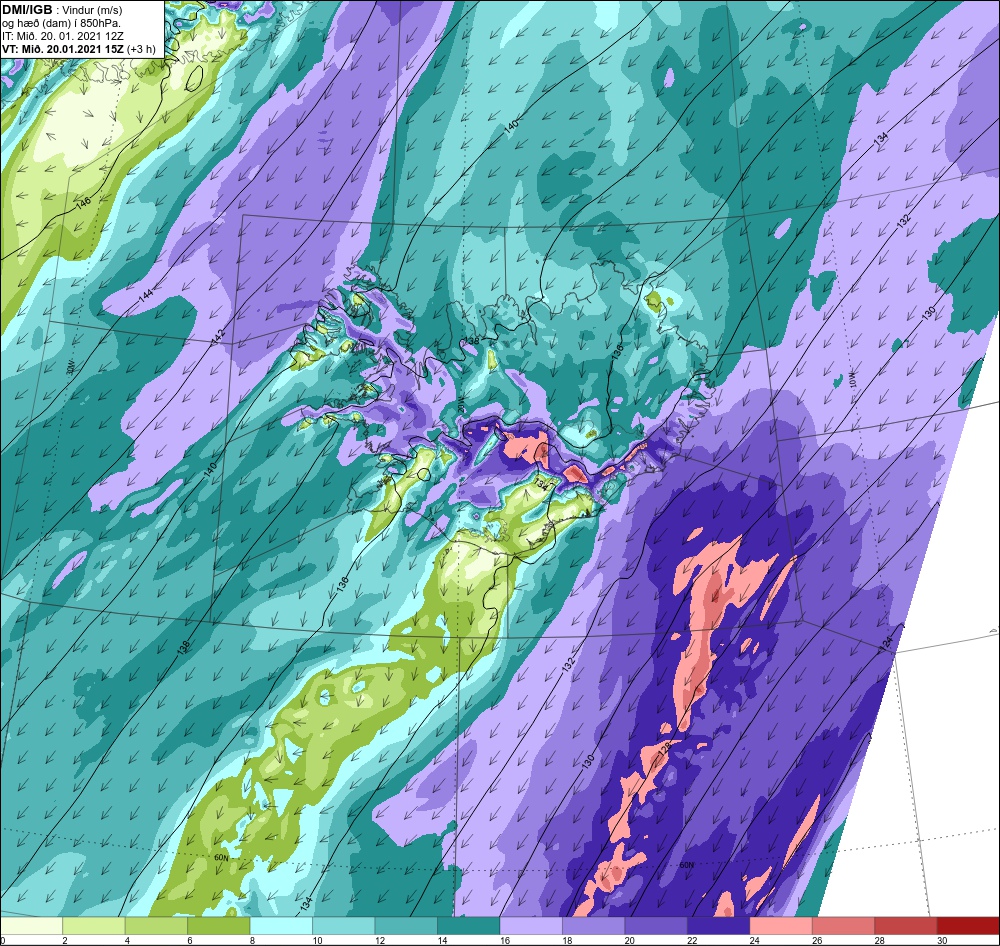This screenshot has height=946, width=1000.
Task: Pick the 10–12 m/s aqua legend swatch
Action: coord(344,926)
